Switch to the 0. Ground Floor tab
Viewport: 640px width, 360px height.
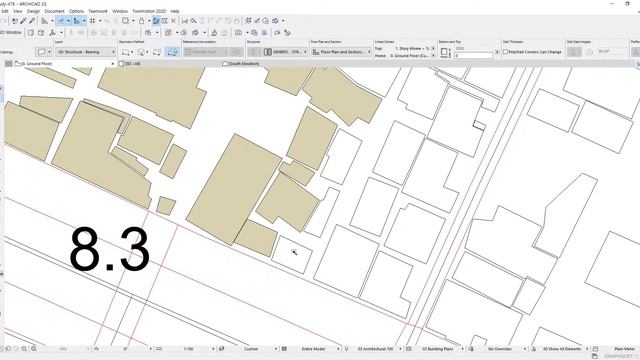pyautogui.click(x=37, y=64)
